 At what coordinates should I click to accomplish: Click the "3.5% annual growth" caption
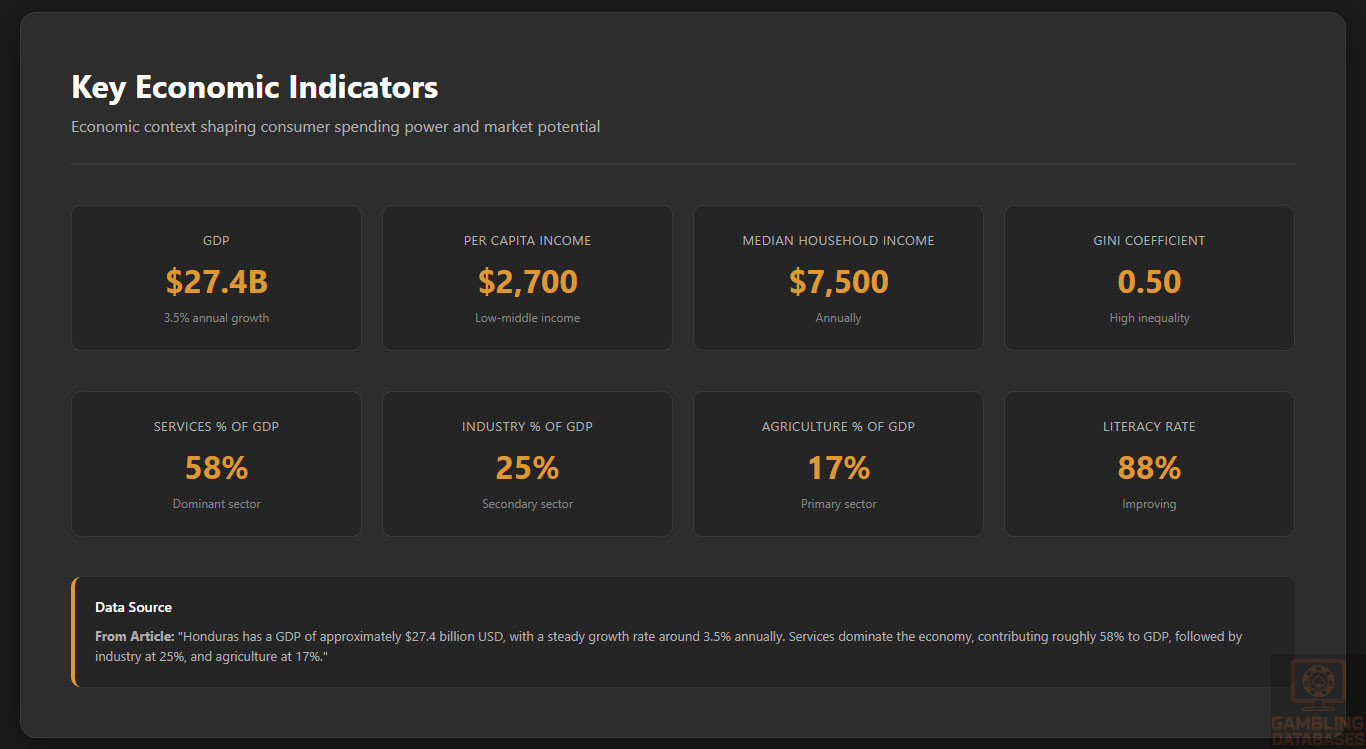pyautogui.click(x=216, y=318)
